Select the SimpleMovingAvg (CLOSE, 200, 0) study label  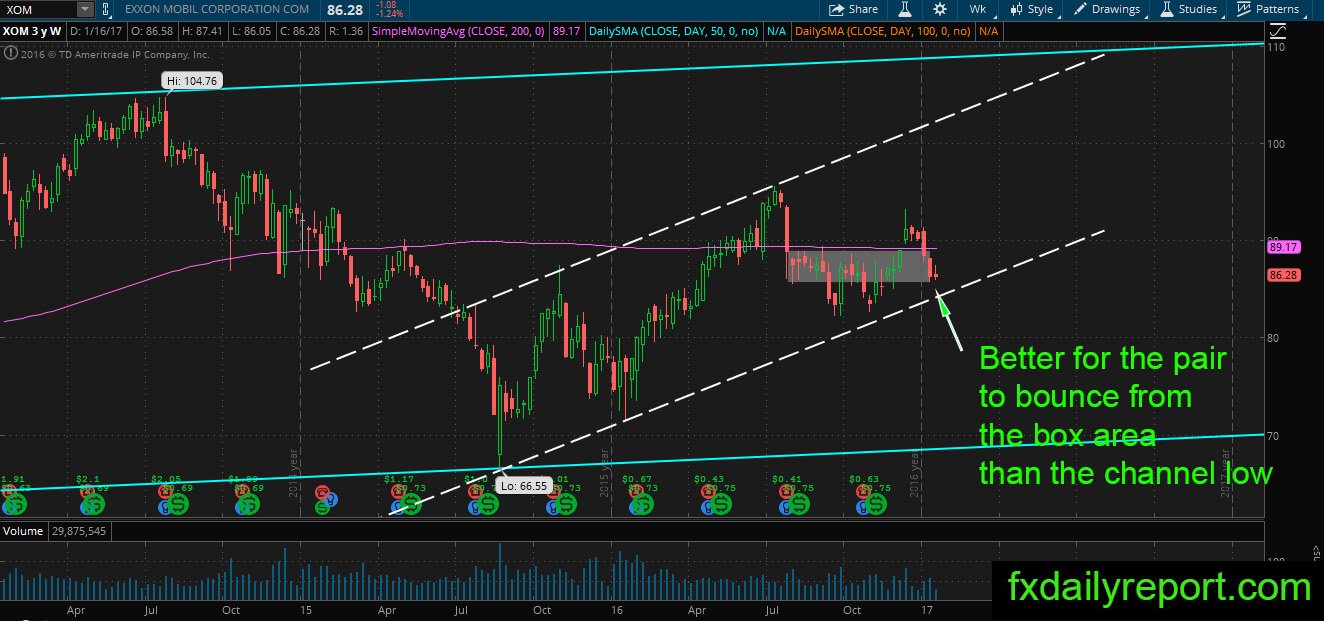pyautogui.click(x=458, y=32)
